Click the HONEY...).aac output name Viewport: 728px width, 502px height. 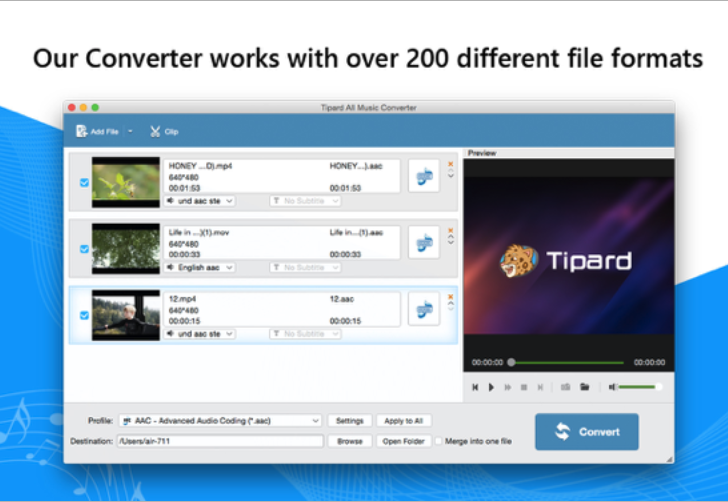click(x=356, y=166)
